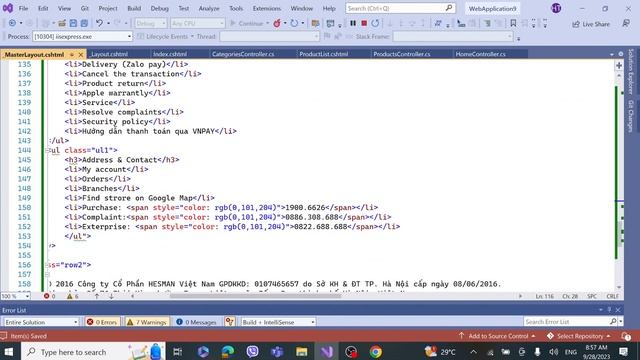Click the split editor plus icon
Screen dimensions: 640x360
tap(619, 65)
